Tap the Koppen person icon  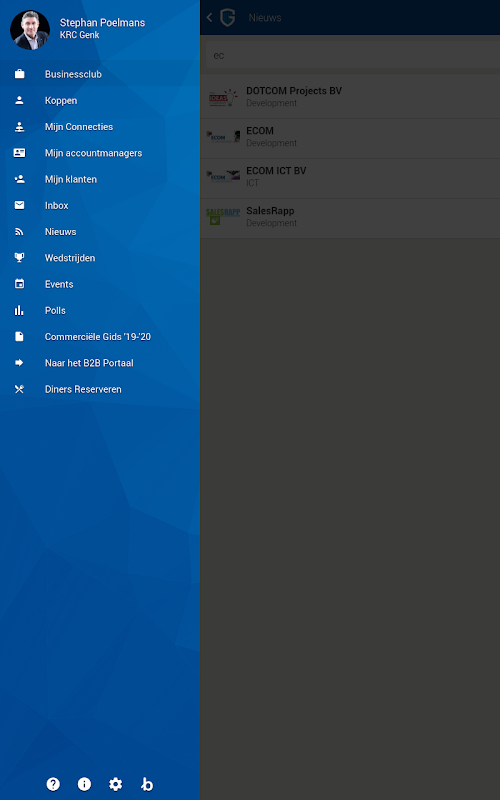point(19,101)
